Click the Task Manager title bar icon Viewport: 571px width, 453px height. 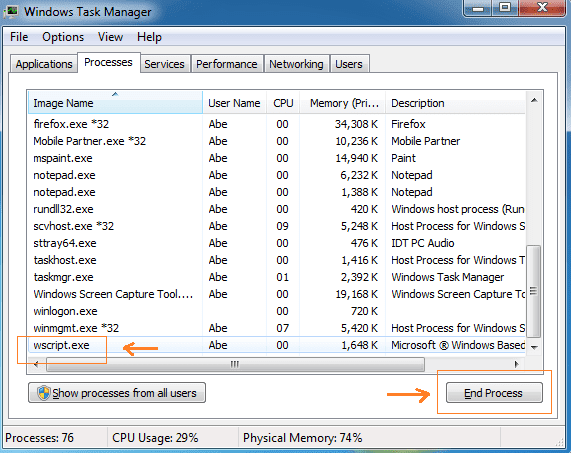(11, 12)
